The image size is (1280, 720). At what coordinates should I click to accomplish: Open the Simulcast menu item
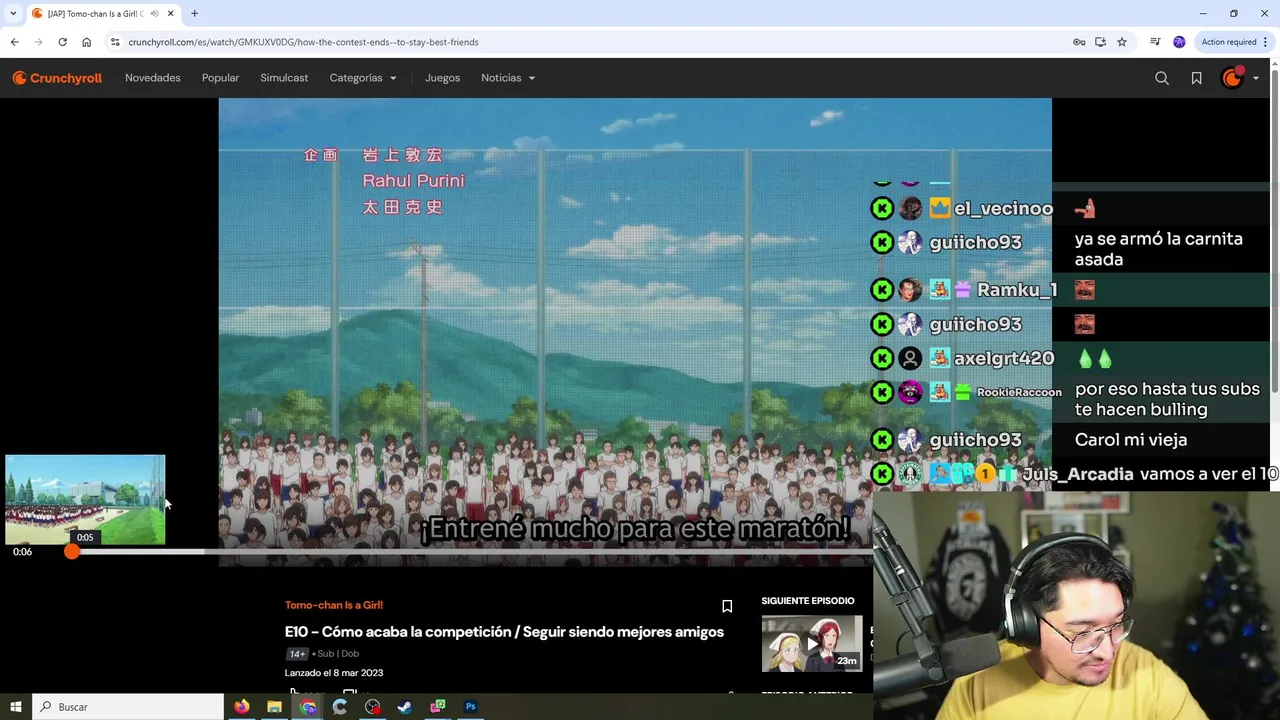[284, 78]
